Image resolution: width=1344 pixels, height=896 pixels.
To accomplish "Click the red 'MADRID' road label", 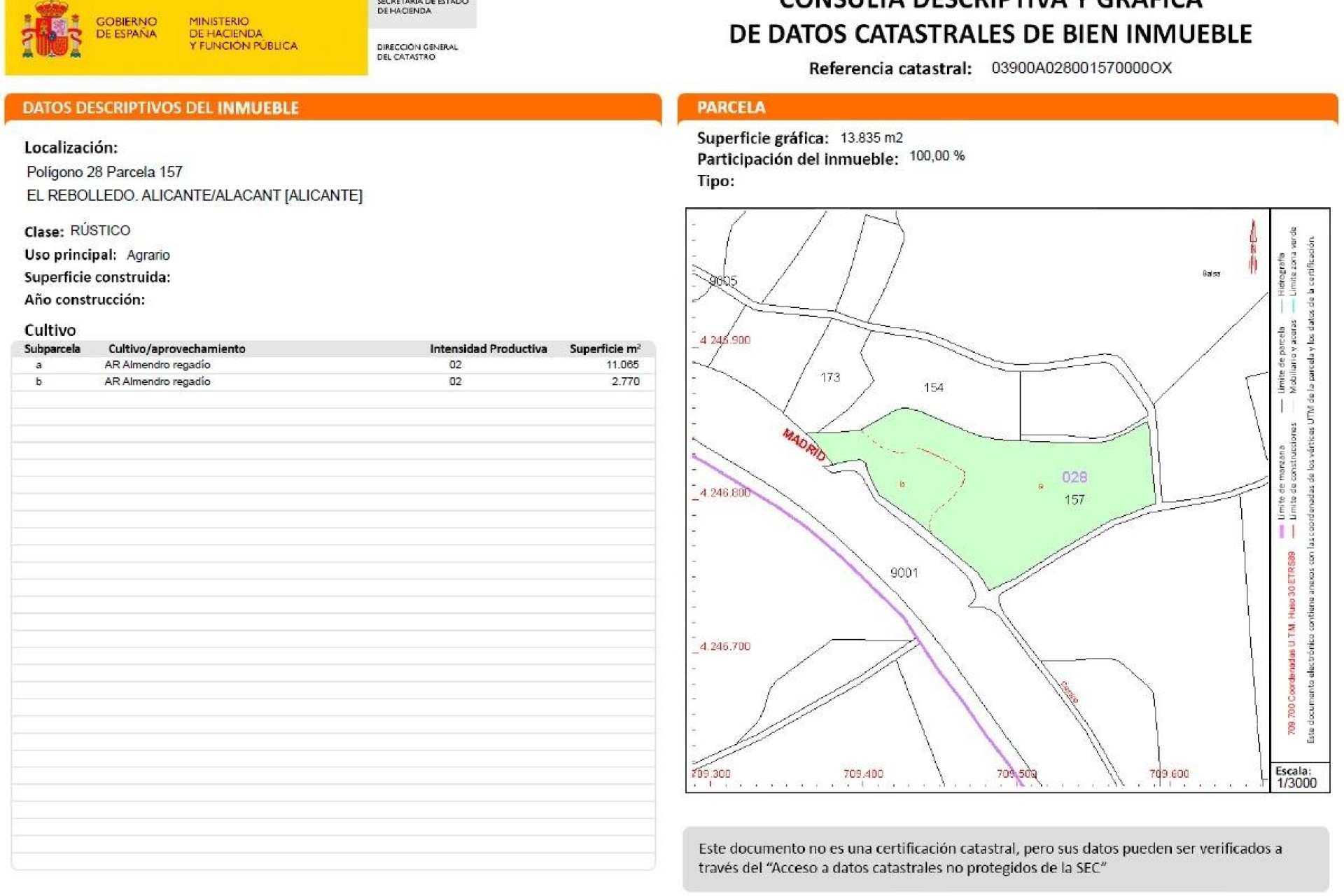I will coord(804,445).
